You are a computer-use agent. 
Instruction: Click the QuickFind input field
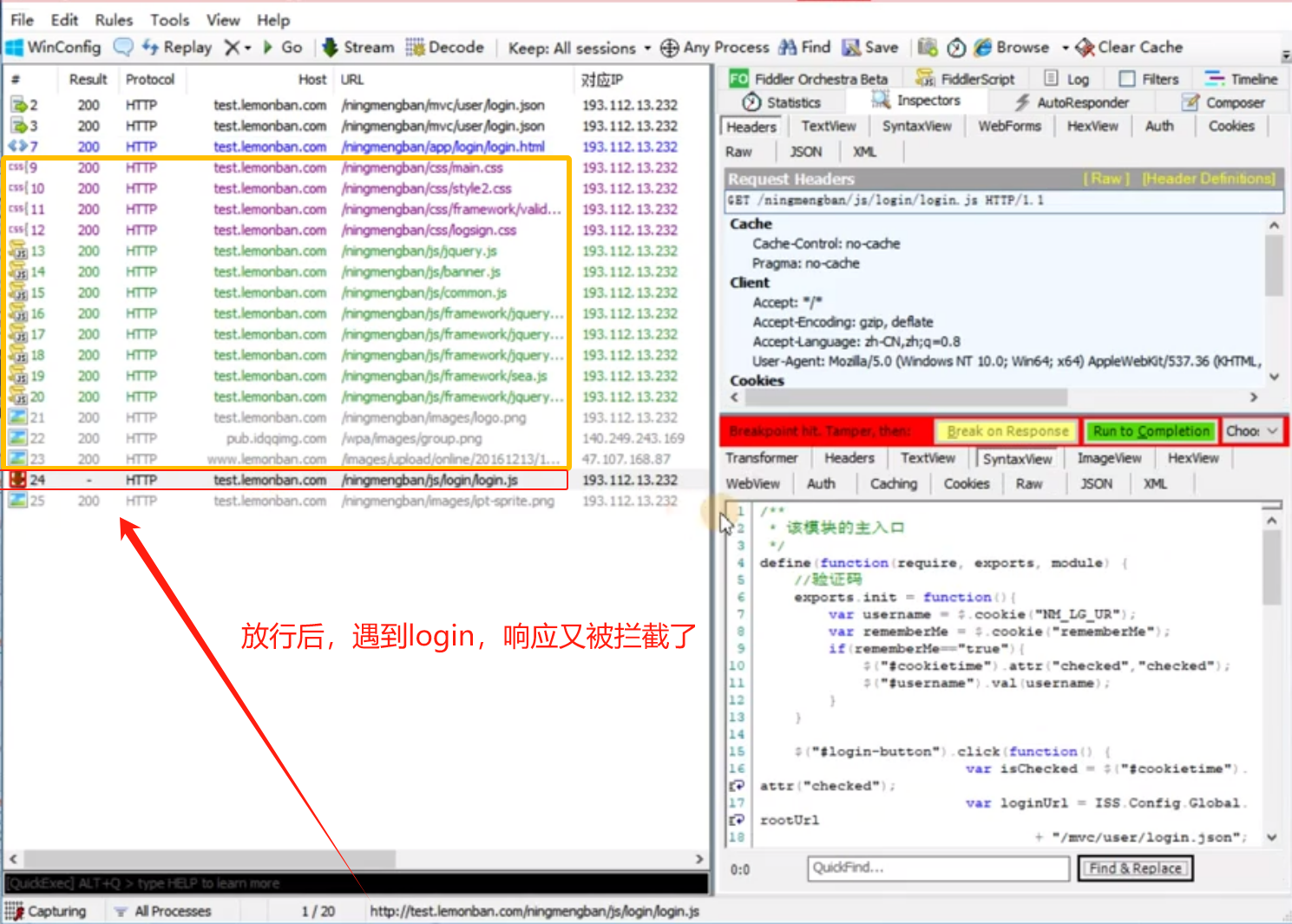(x=939, y=868)
